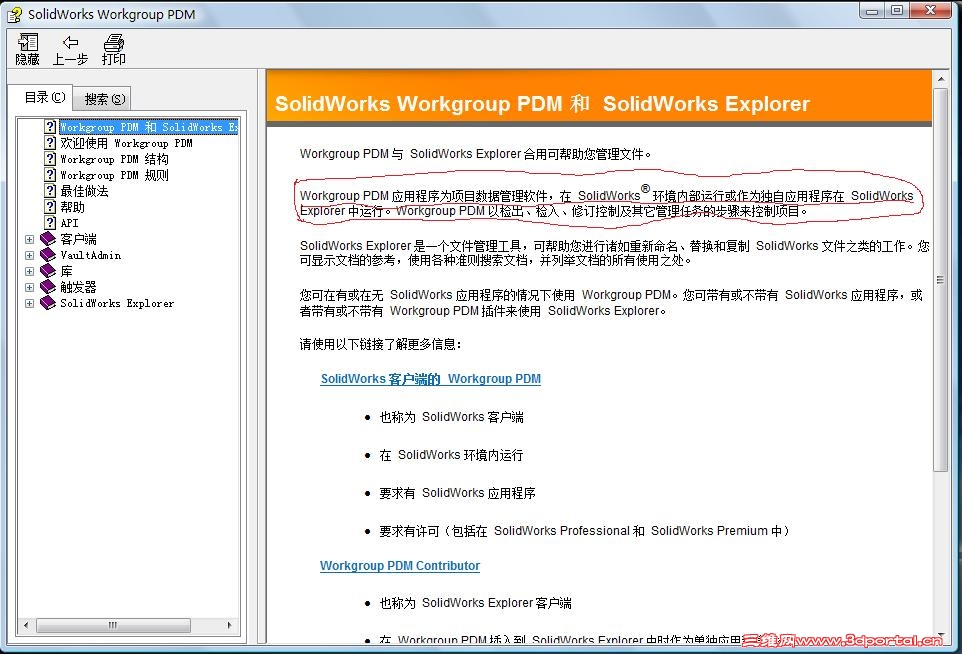This screenshot has height=654, width=962.
Task: Select the 帮助 topic in the tree
Action: 72,207
